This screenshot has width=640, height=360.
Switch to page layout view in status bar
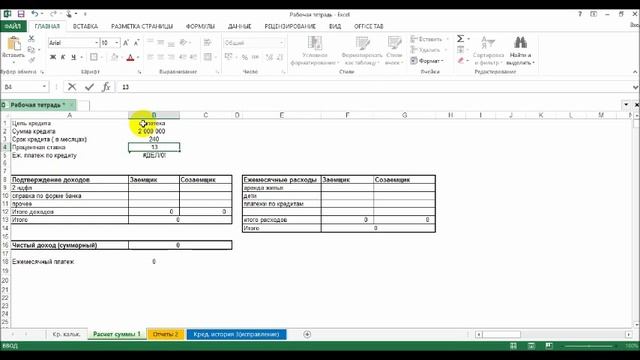coord(531,346)
